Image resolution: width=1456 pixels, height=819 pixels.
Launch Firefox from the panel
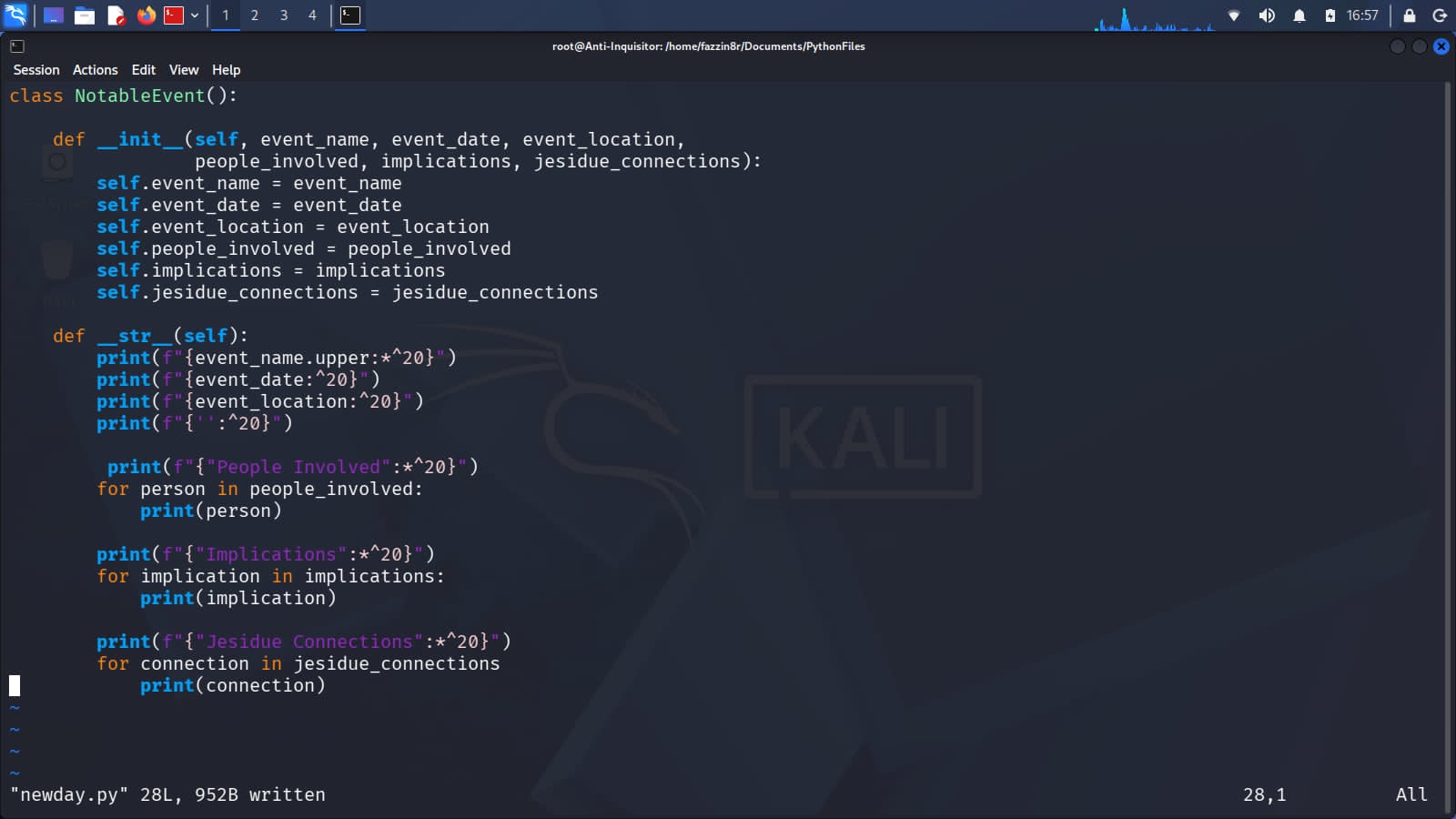(x=146, y=15)
